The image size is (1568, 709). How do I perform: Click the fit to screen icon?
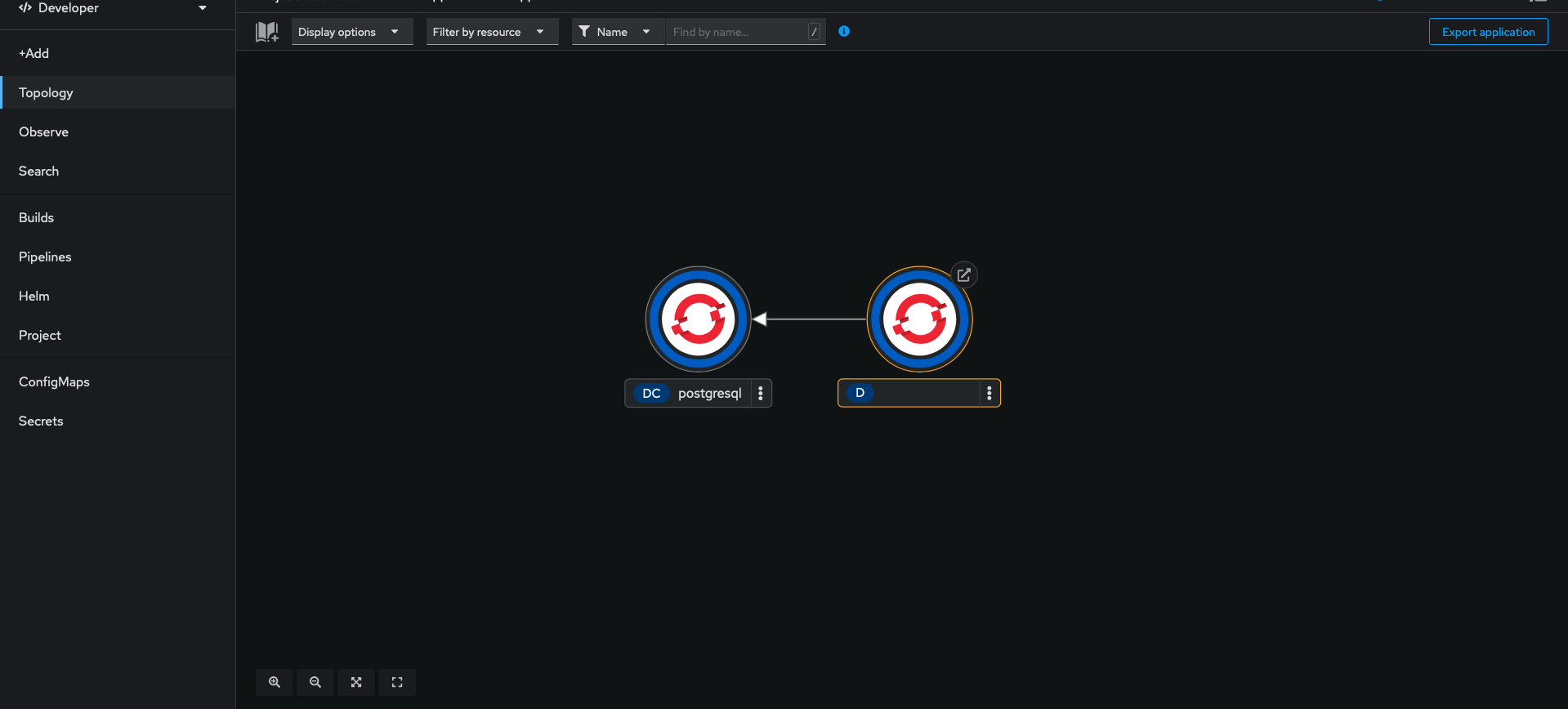click(356, 682)
